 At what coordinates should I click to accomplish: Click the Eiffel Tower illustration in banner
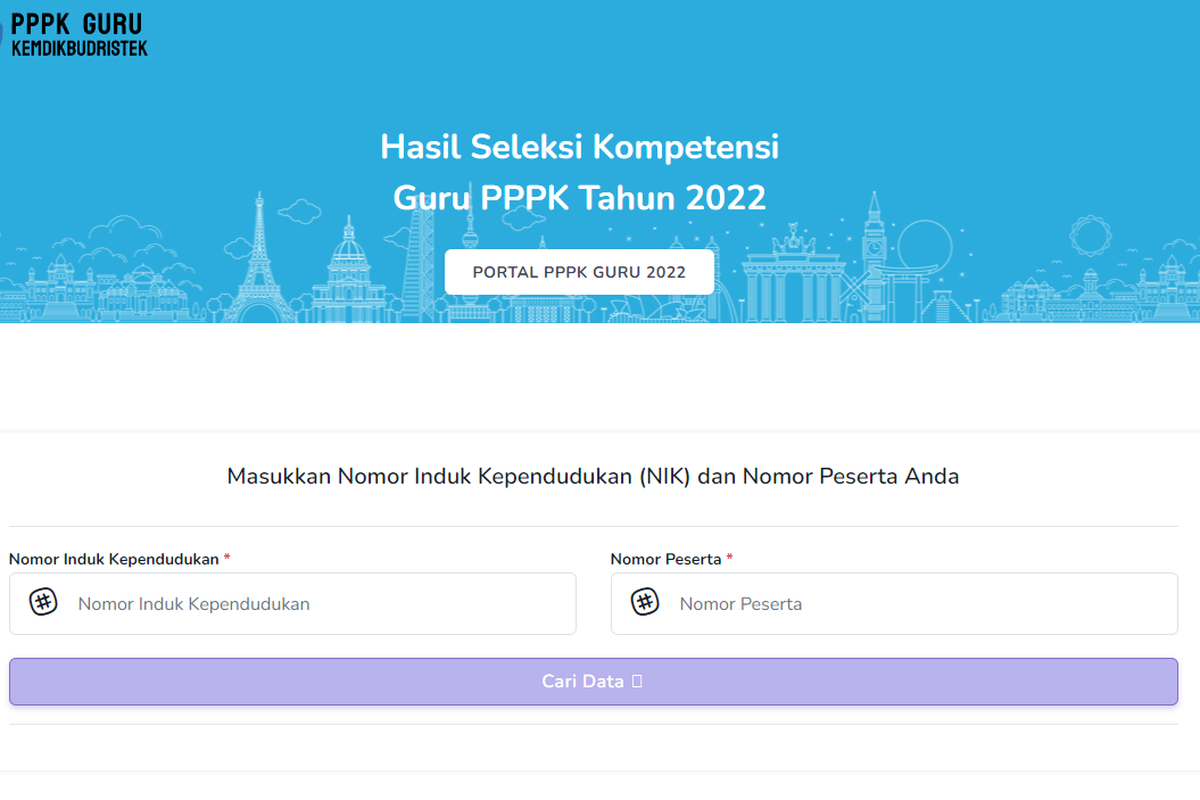coord(259,260)
